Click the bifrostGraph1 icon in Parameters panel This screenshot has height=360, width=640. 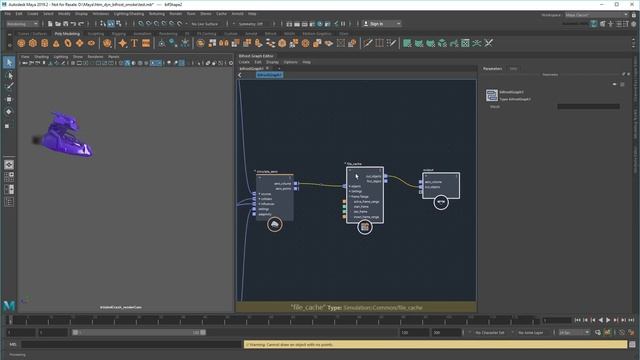pyautogui.click(x=491, y=95)
